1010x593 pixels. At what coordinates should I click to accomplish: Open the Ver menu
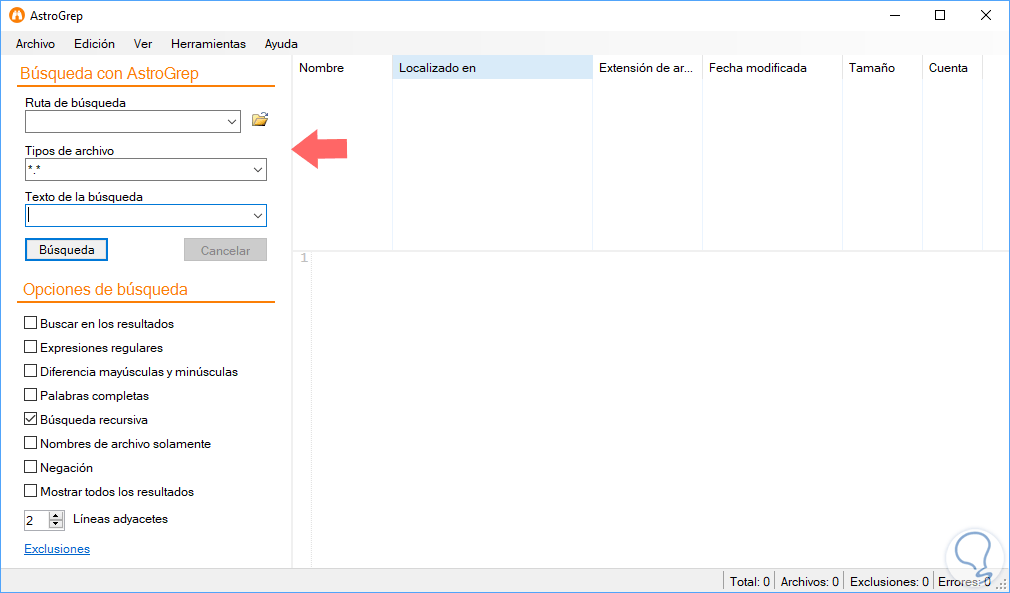[143, 44]
